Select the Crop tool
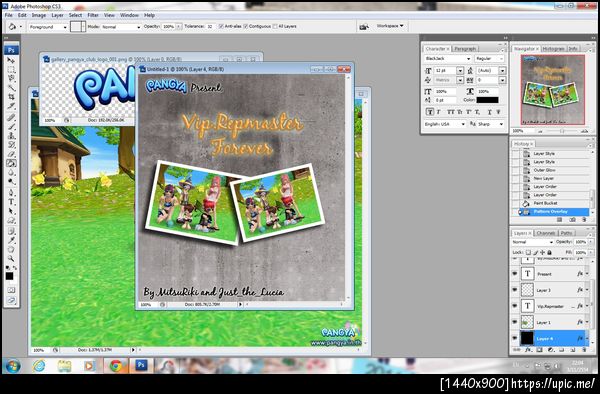The image size is (600, 394). tap(11, 97)
